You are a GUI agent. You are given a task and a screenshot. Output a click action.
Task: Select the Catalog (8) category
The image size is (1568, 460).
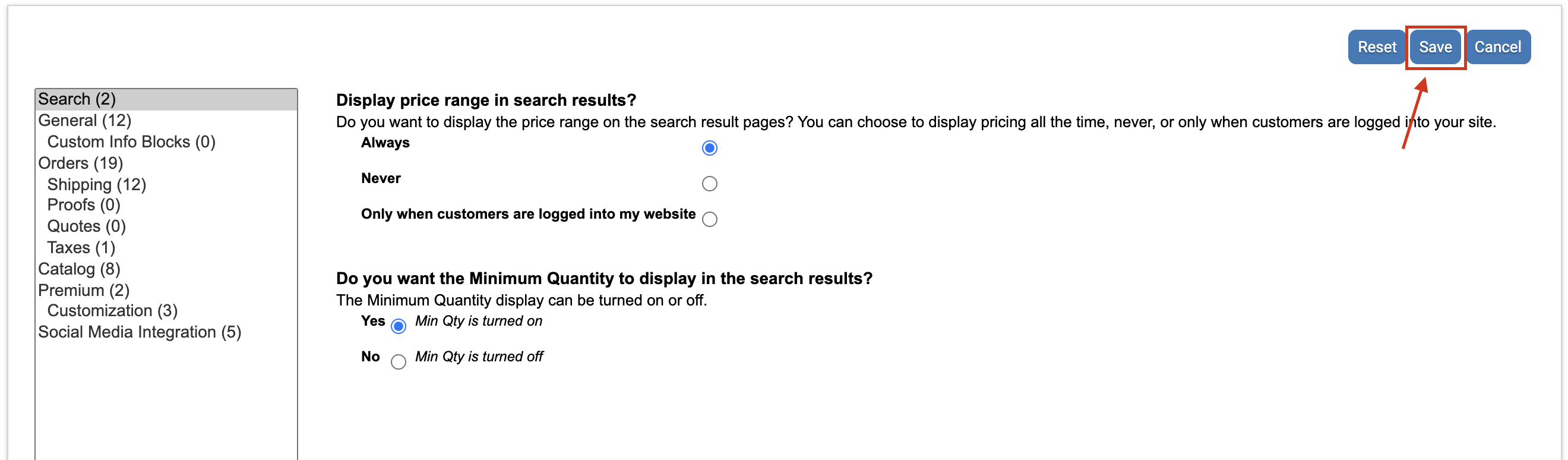point(79,269)
